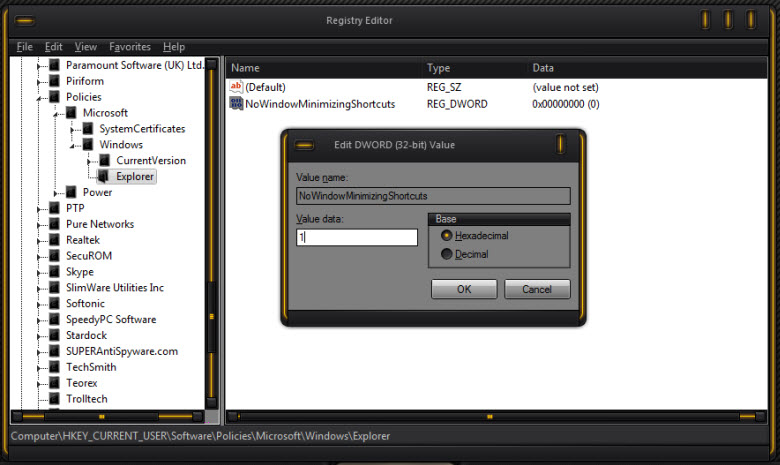Collapse the Windows tree node

(x=72, y=146)
